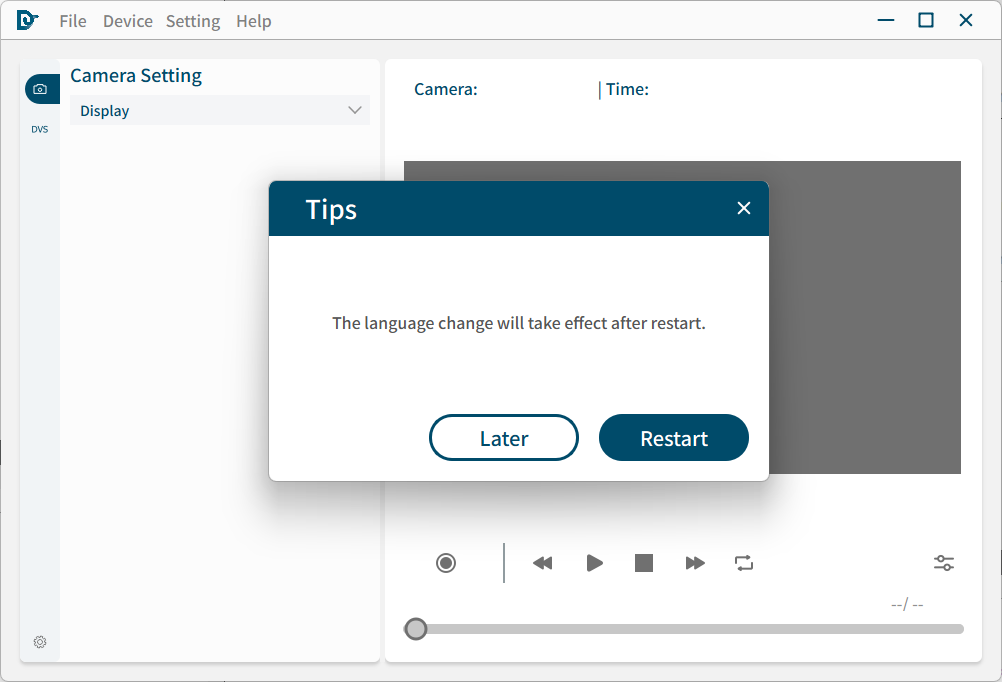1002x682 pixels.
Task: Click the Later button
Action: coord(504,438)
